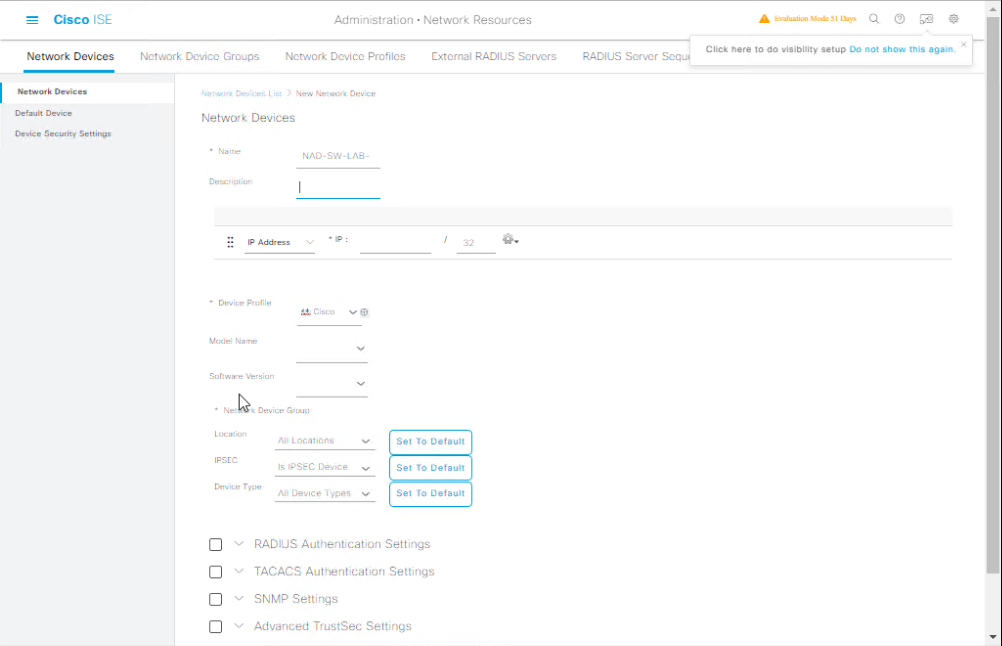The height and width of the screenshot is (646, 1002).
Task: Click Set To Default for Location
Action: (x=430, y=442)
